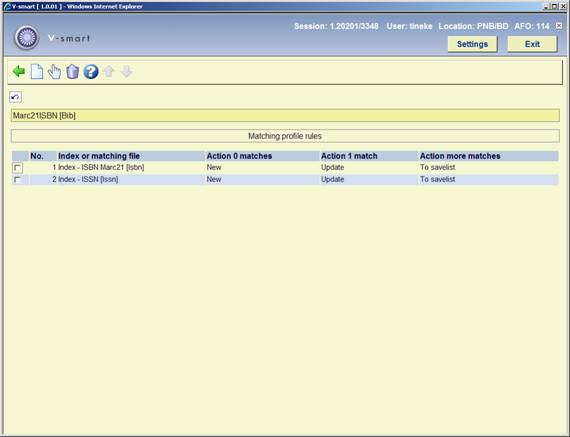Click the green back arrow icon
570x437 pixels.
coord(19,72)
